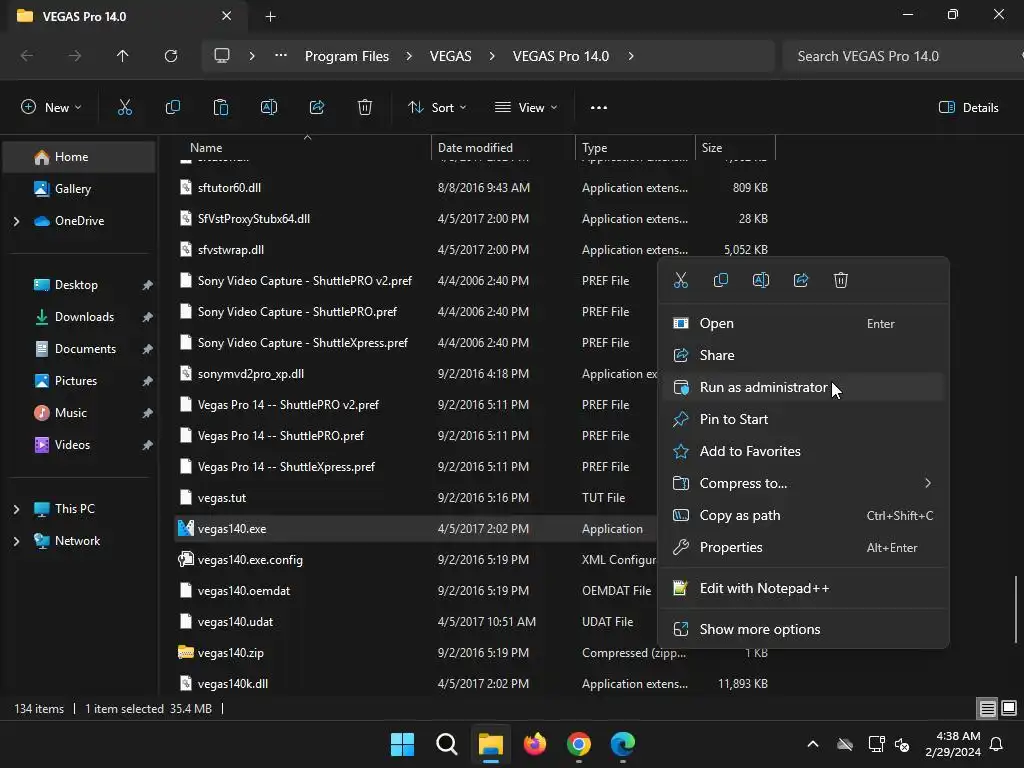The height and width of the screenshot is (768, 1024).
Task: Open taskbar Search
Action: pyautogui.click(x=447, y=744)
